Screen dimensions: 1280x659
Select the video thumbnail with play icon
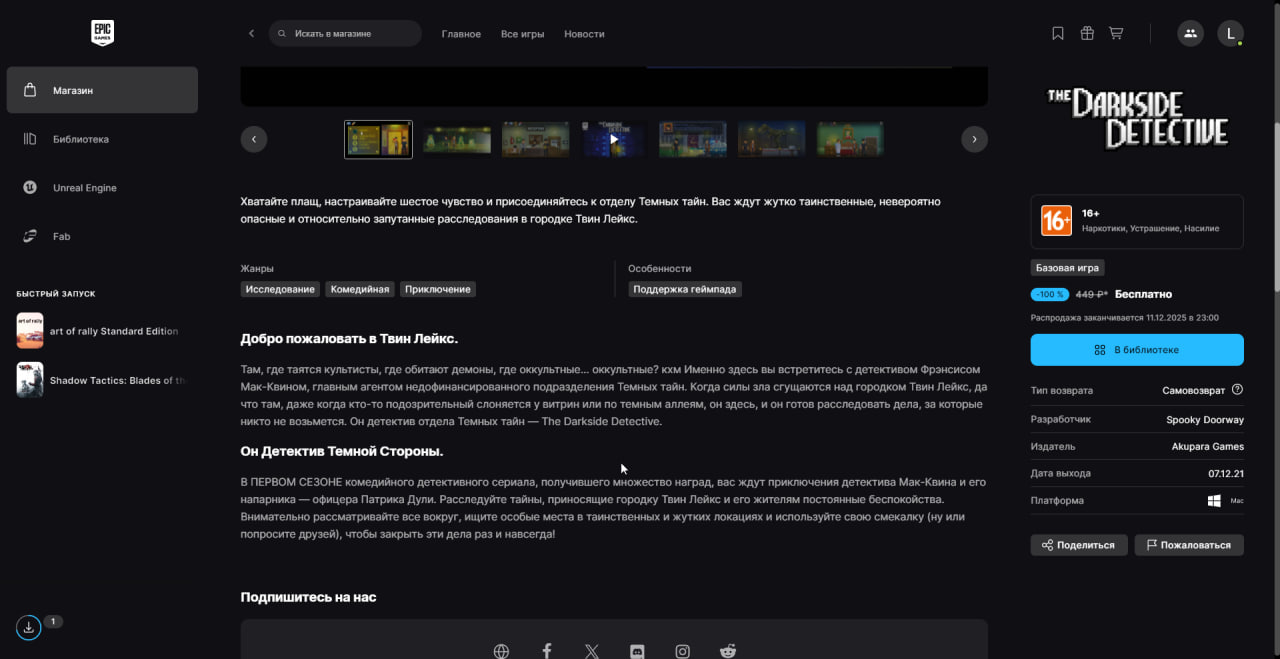[614, 139]
